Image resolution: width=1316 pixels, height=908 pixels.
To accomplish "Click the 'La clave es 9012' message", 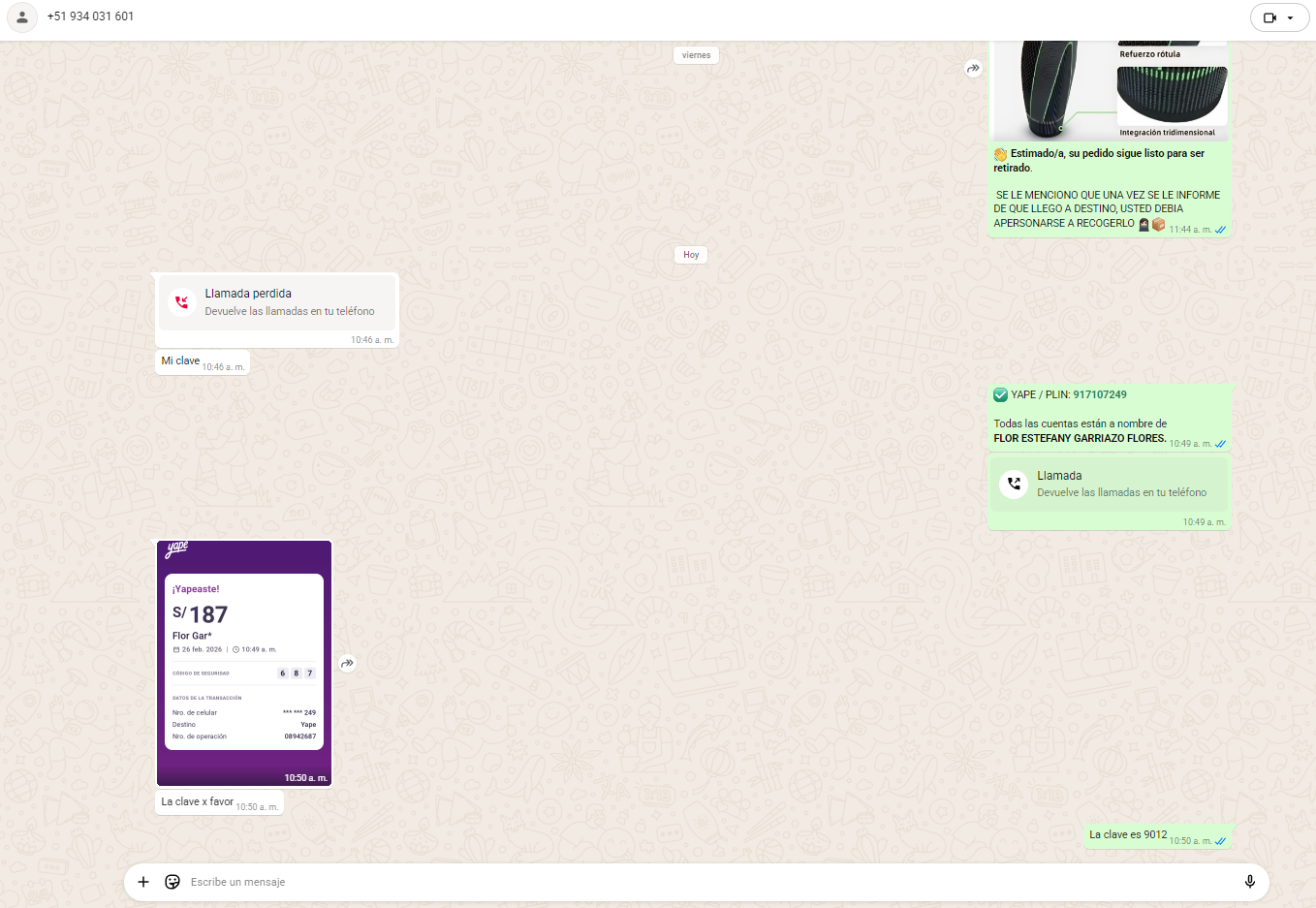I will click(x=1128, y=834).
